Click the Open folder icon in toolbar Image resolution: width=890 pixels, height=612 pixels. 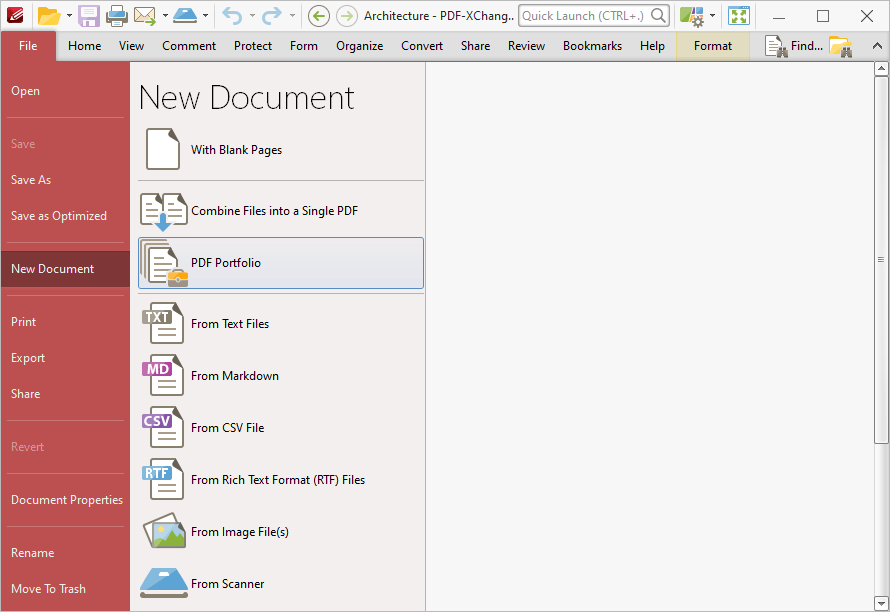click(49, 16)
